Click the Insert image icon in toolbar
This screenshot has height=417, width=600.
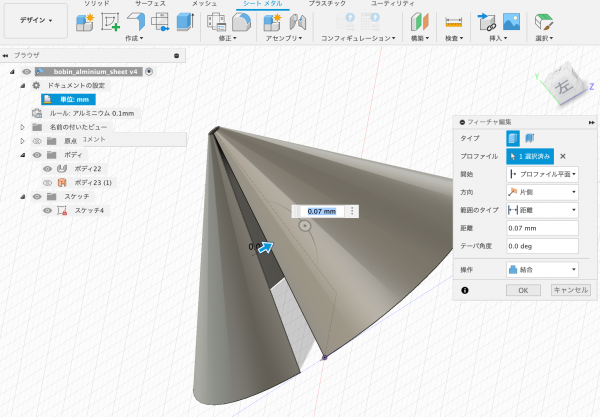511,22
